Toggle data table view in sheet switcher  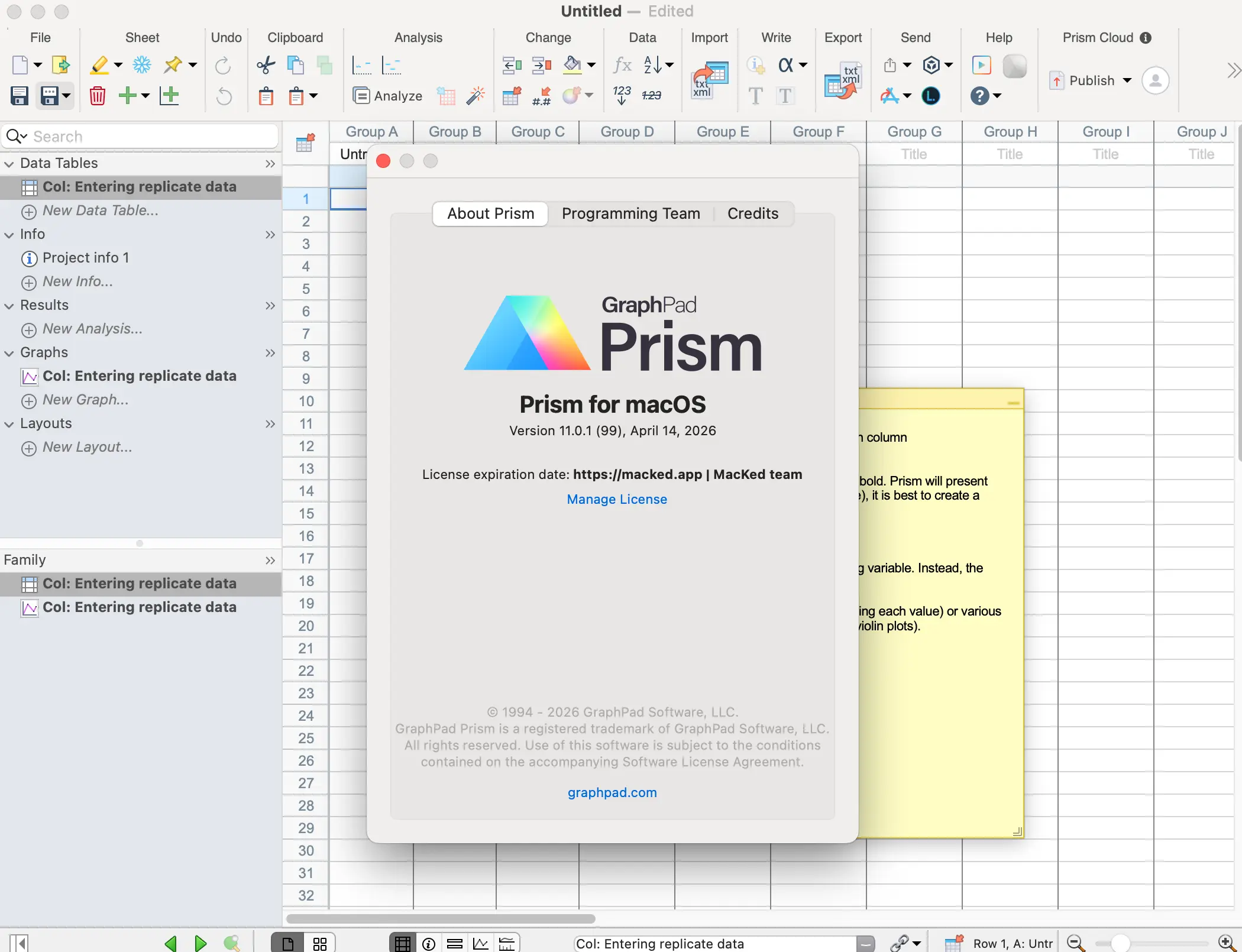[x=403, y=943]
